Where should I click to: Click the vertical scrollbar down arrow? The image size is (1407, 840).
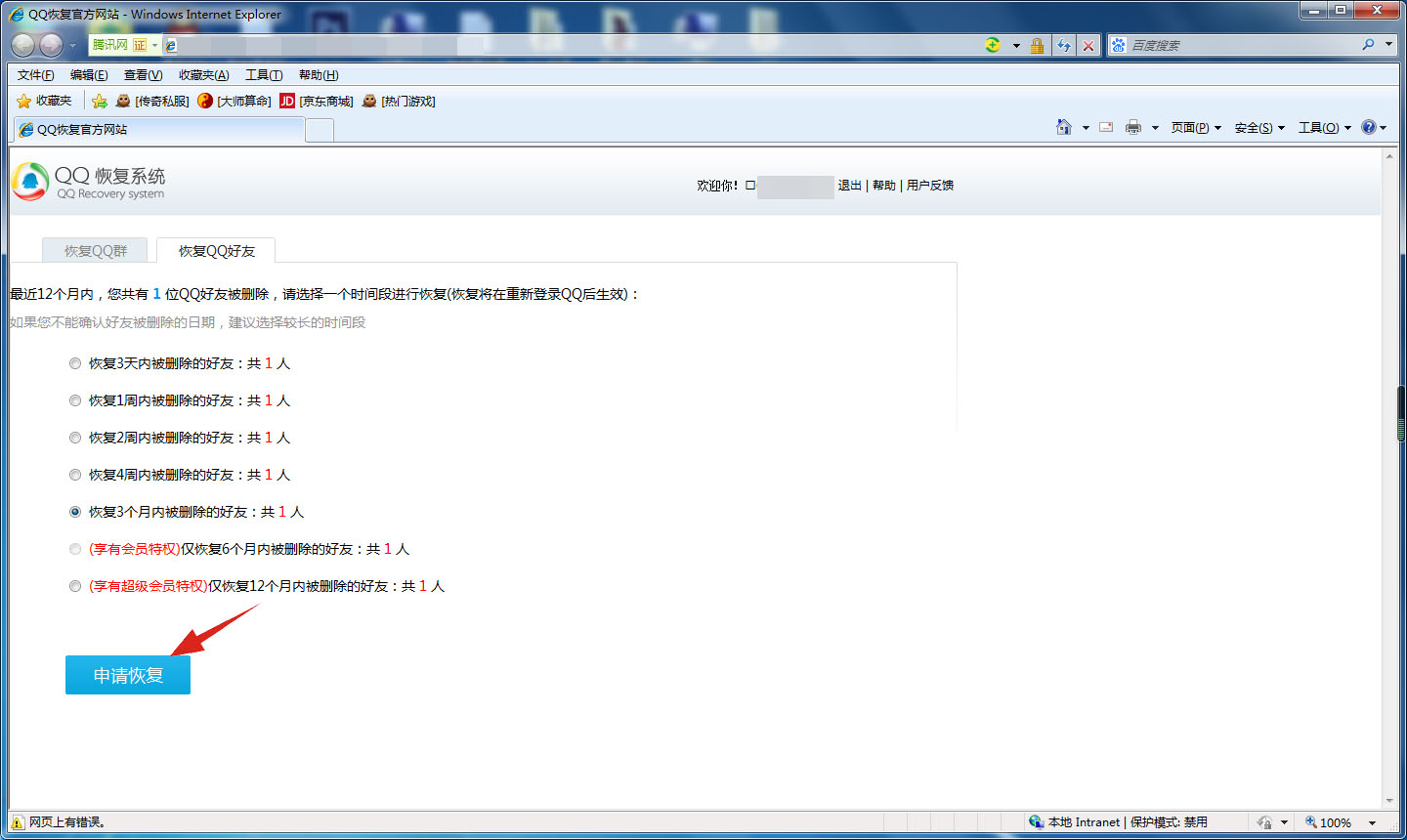(1389, 801)
